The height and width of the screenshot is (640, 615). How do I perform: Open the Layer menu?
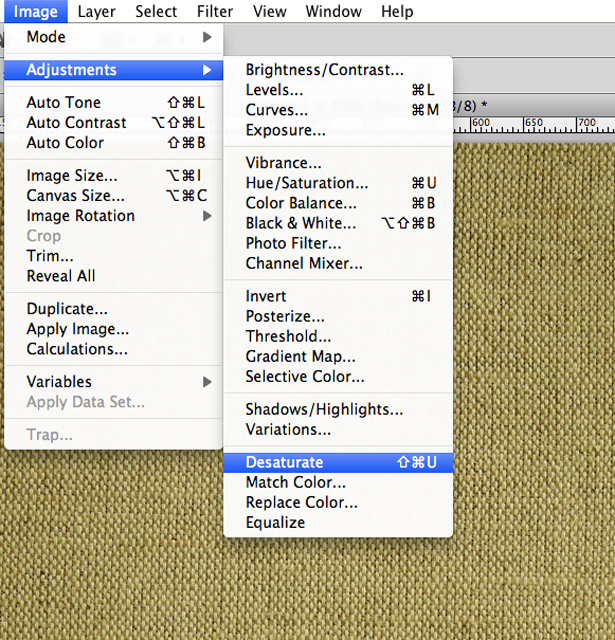tap(96, 11)
